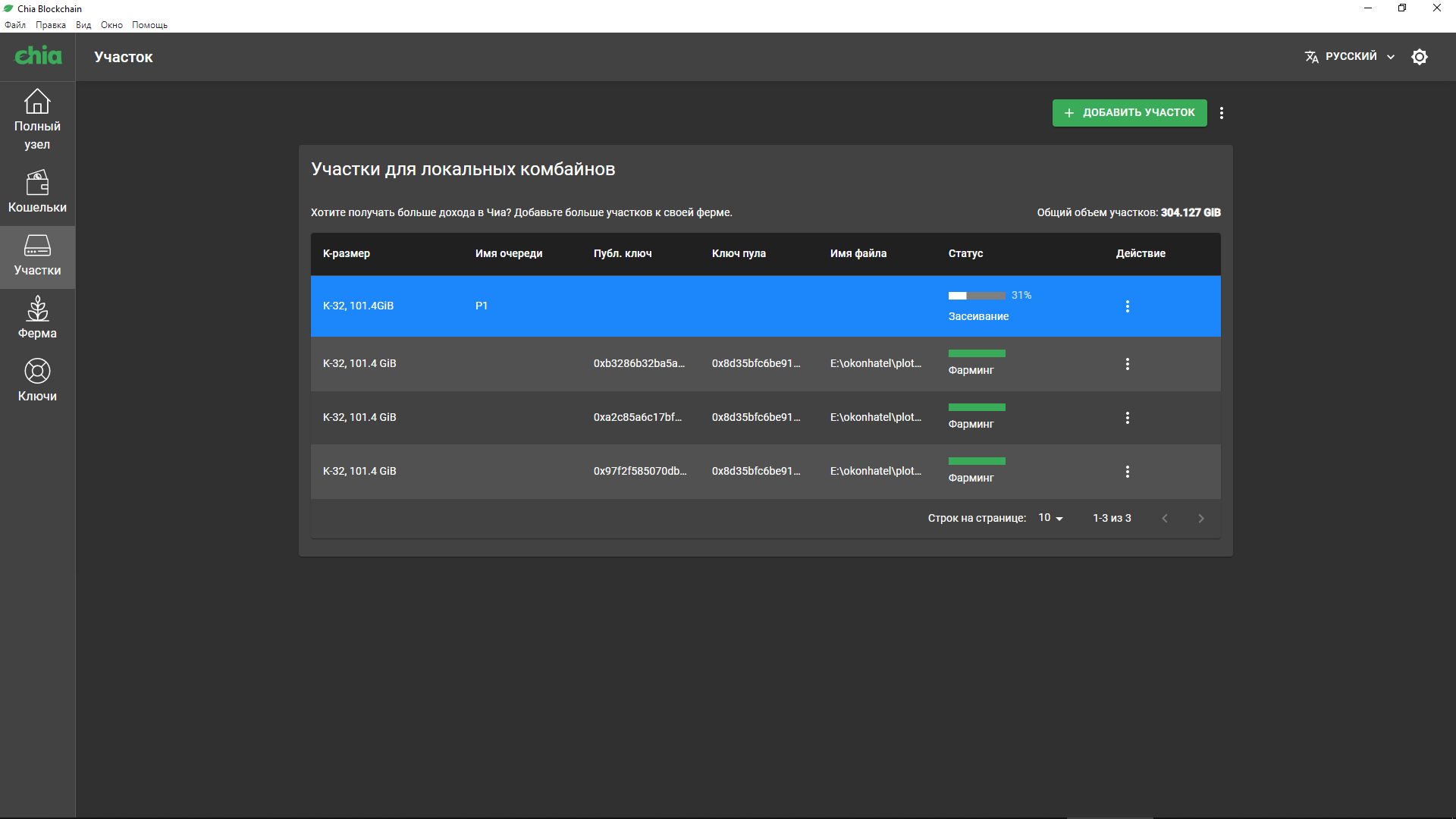Viewport: 1456px width, 819px height.
Task: Expand the РУССКИЙ language dropdown
Action: [x=1351, y=57]
